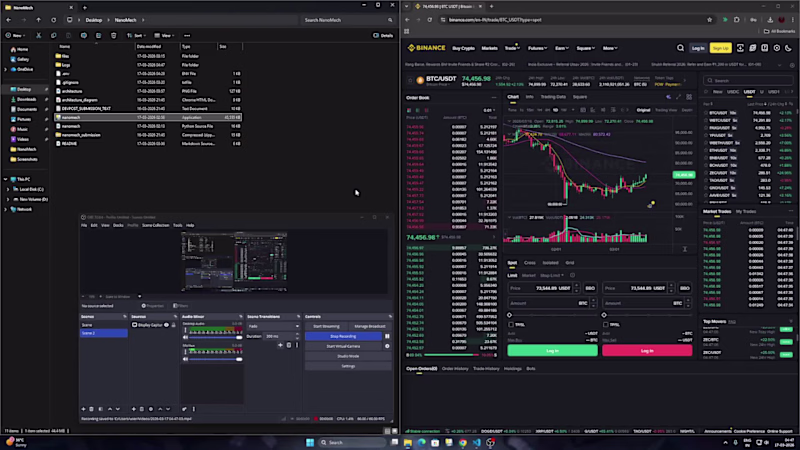Select the Cross margin tab

530,263
